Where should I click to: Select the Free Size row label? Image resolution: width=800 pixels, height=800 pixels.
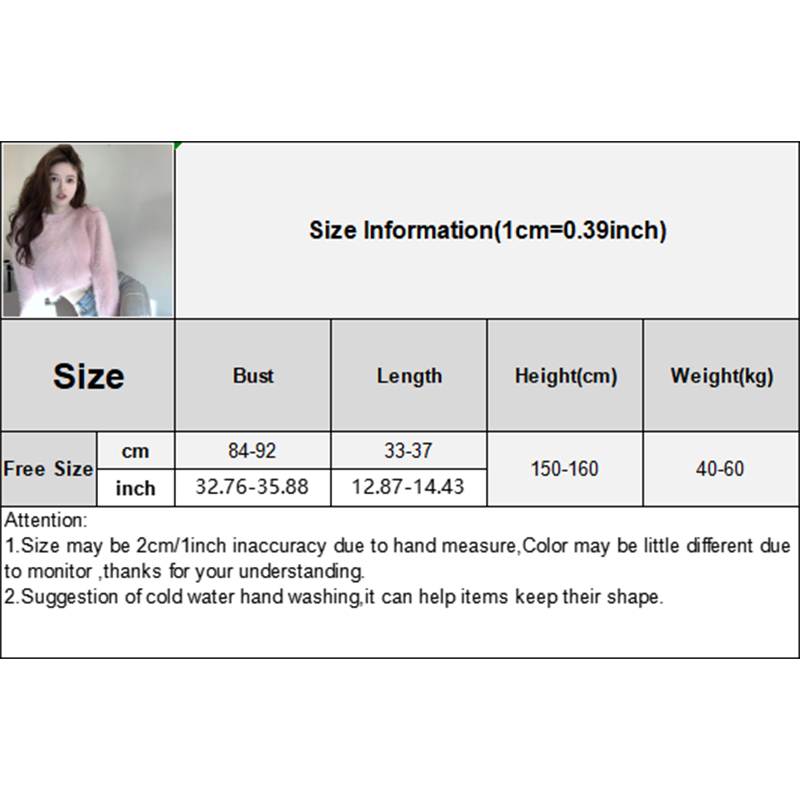tap(48, 469)
